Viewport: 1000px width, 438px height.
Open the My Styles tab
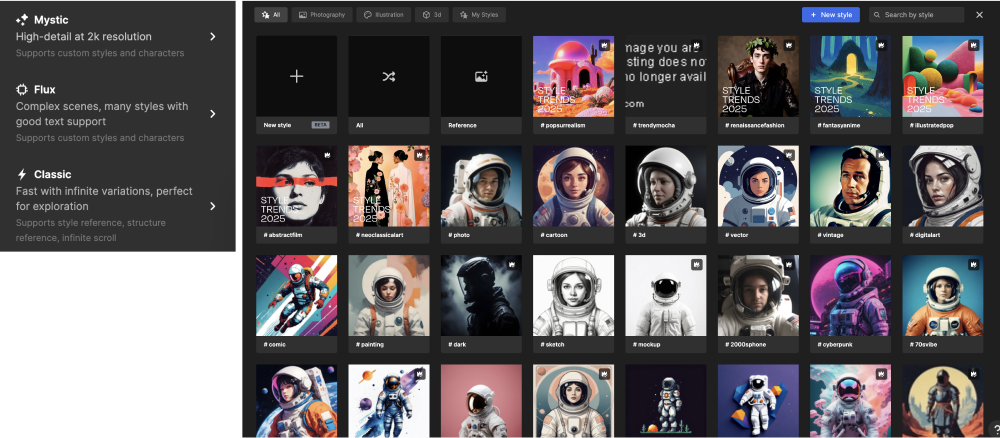[x=479, y=15]
